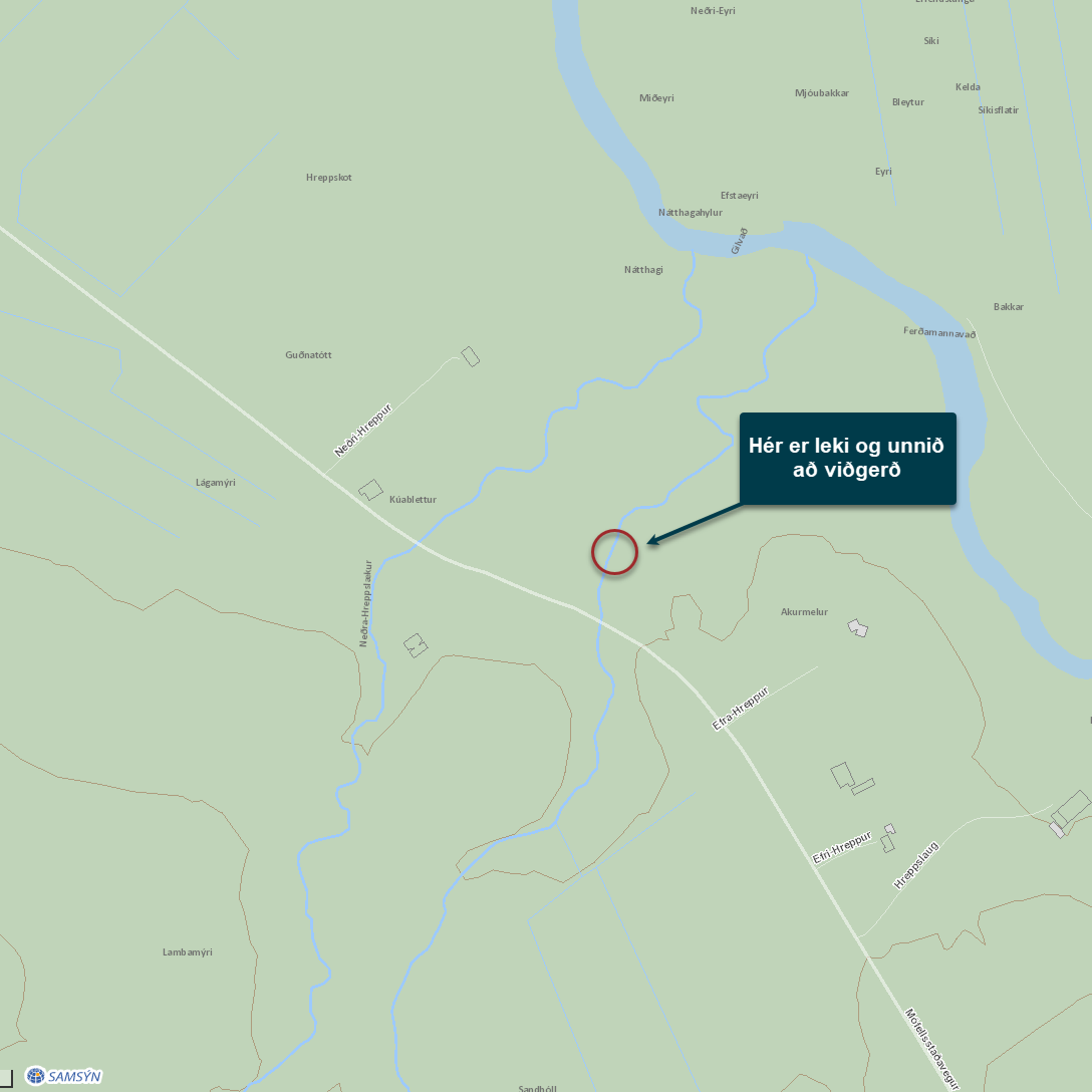Viewport: 1092px width, 1092px height.
Task: Select the Efra-Hreppur road label
Action: click(741, 708)
